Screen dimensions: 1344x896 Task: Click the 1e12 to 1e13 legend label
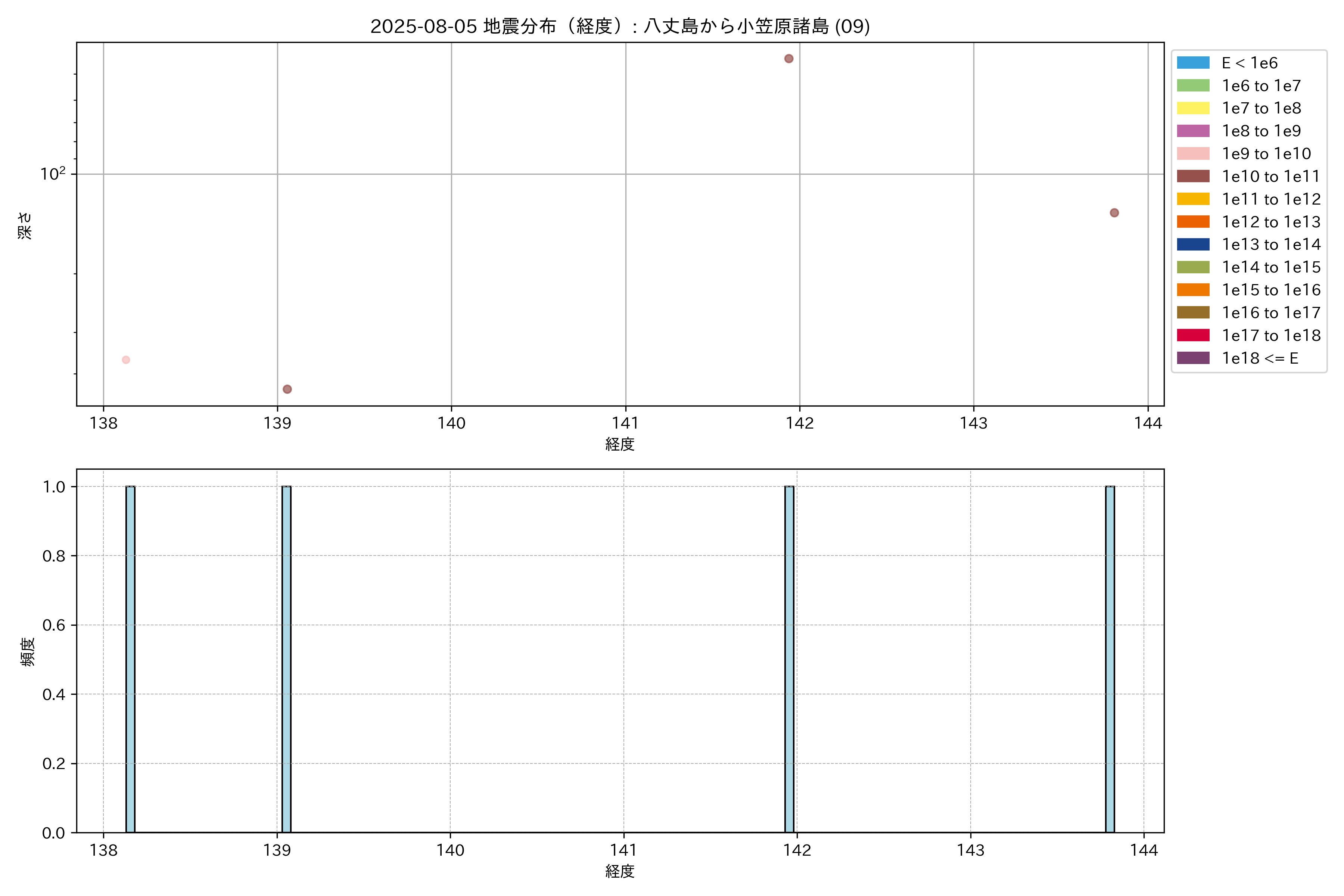[x=1271, y=222]
